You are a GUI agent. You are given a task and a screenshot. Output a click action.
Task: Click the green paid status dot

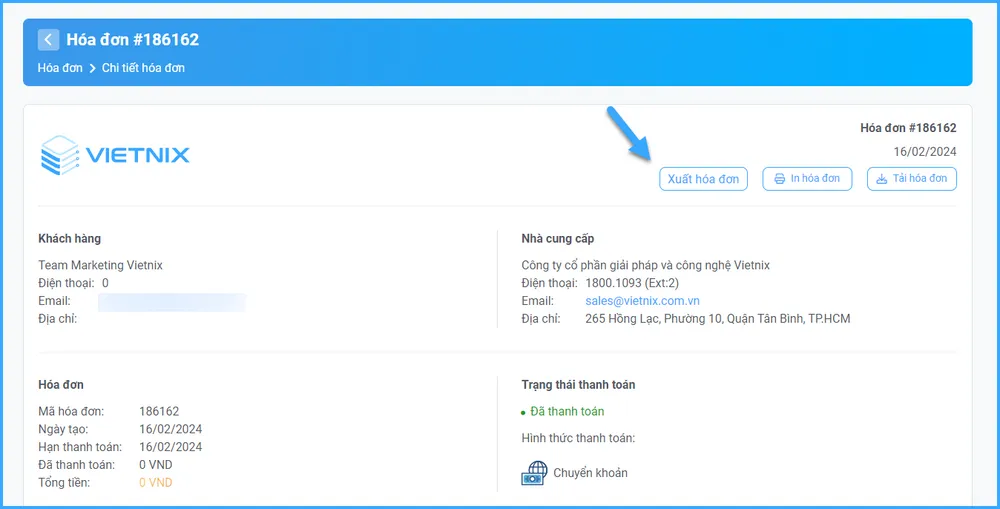point(523,412)
